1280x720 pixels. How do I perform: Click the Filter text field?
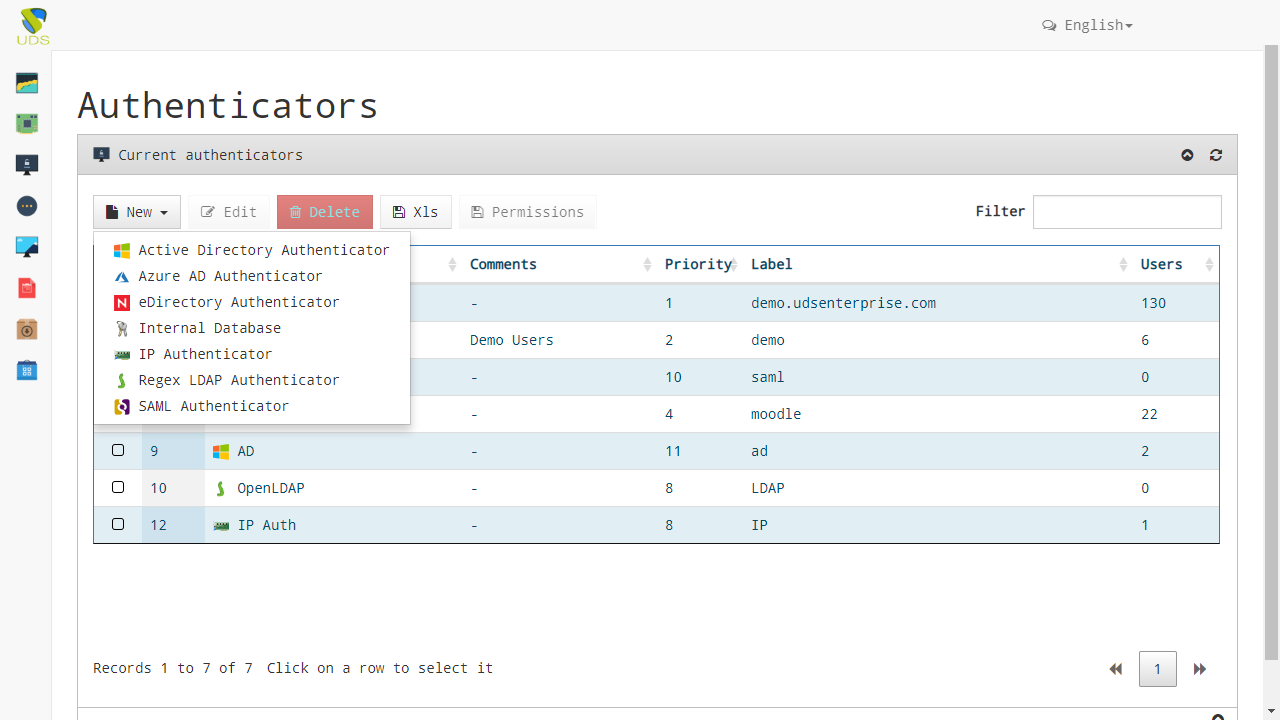pos(1127,212)
